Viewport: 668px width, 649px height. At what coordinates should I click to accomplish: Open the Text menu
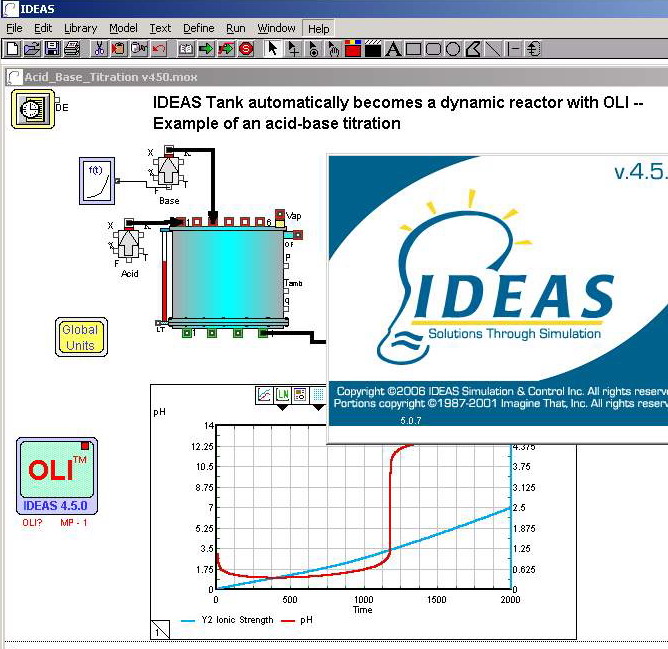point(160,28)
